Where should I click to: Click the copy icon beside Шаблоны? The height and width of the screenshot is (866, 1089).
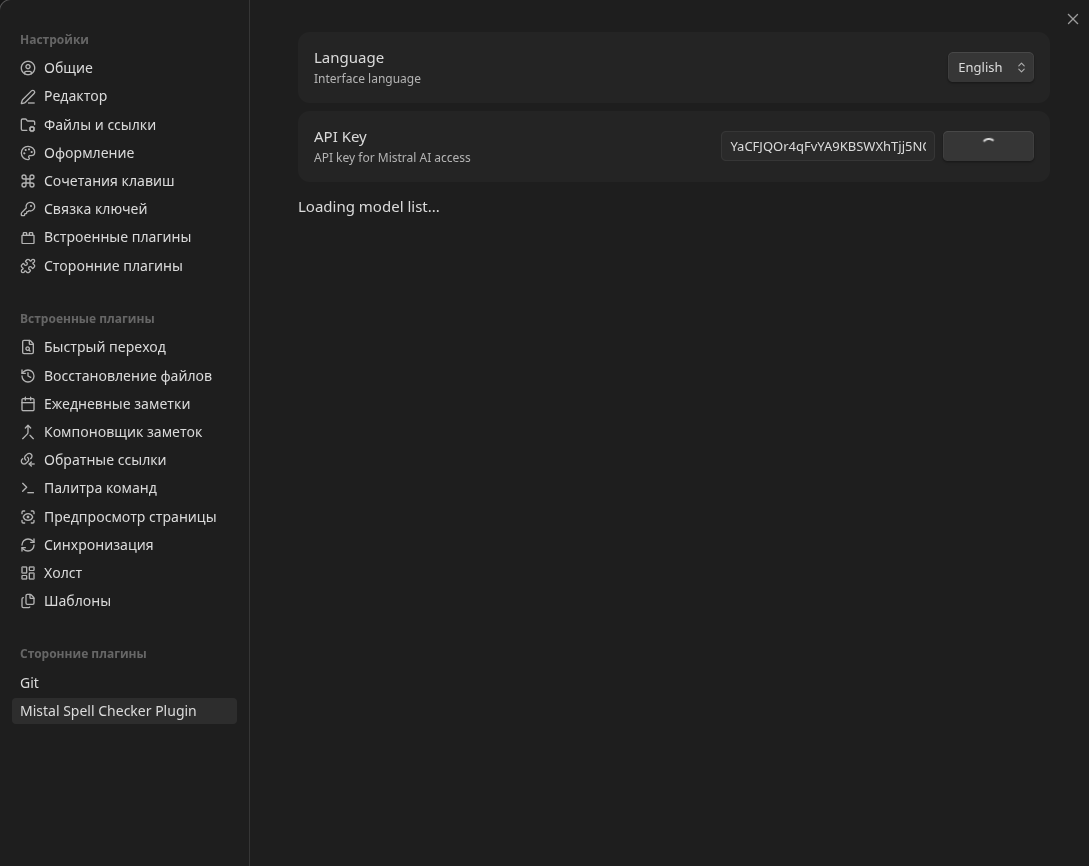pyautogui.click(x=28, y=601)
